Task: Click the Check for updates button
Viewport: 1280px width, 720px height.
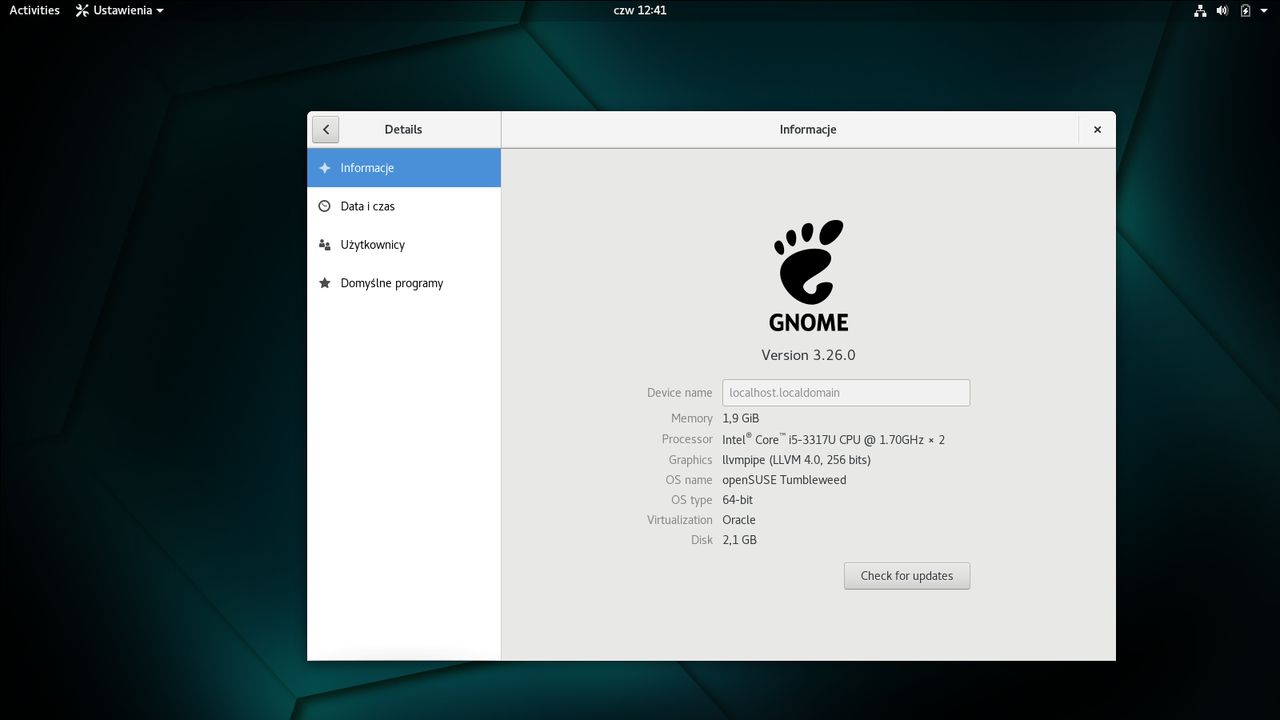Action: (907, 576)
